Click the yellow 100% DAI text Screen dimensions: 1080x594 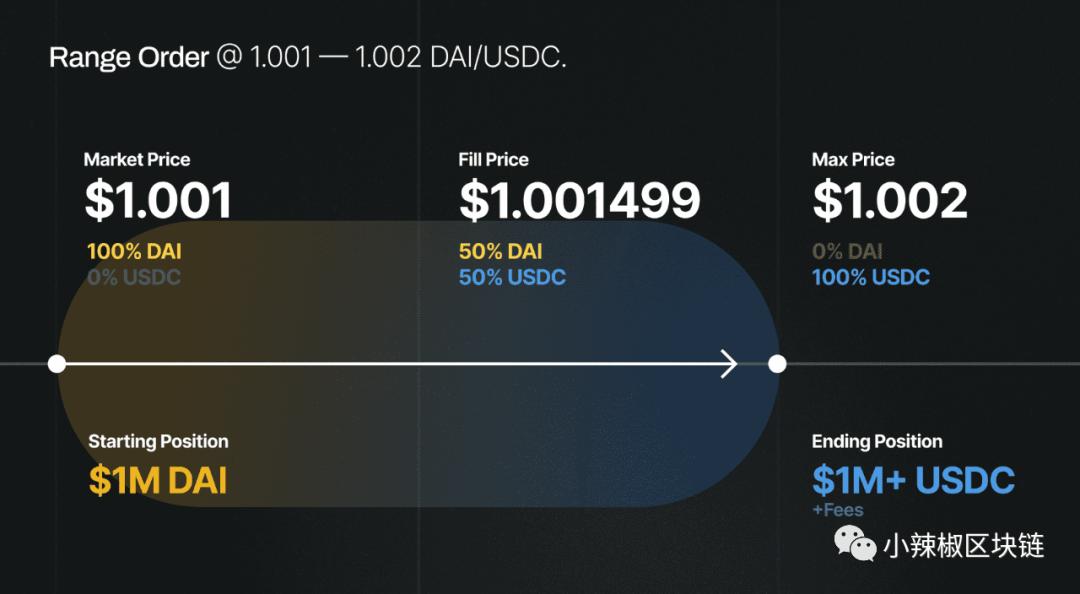134,252
